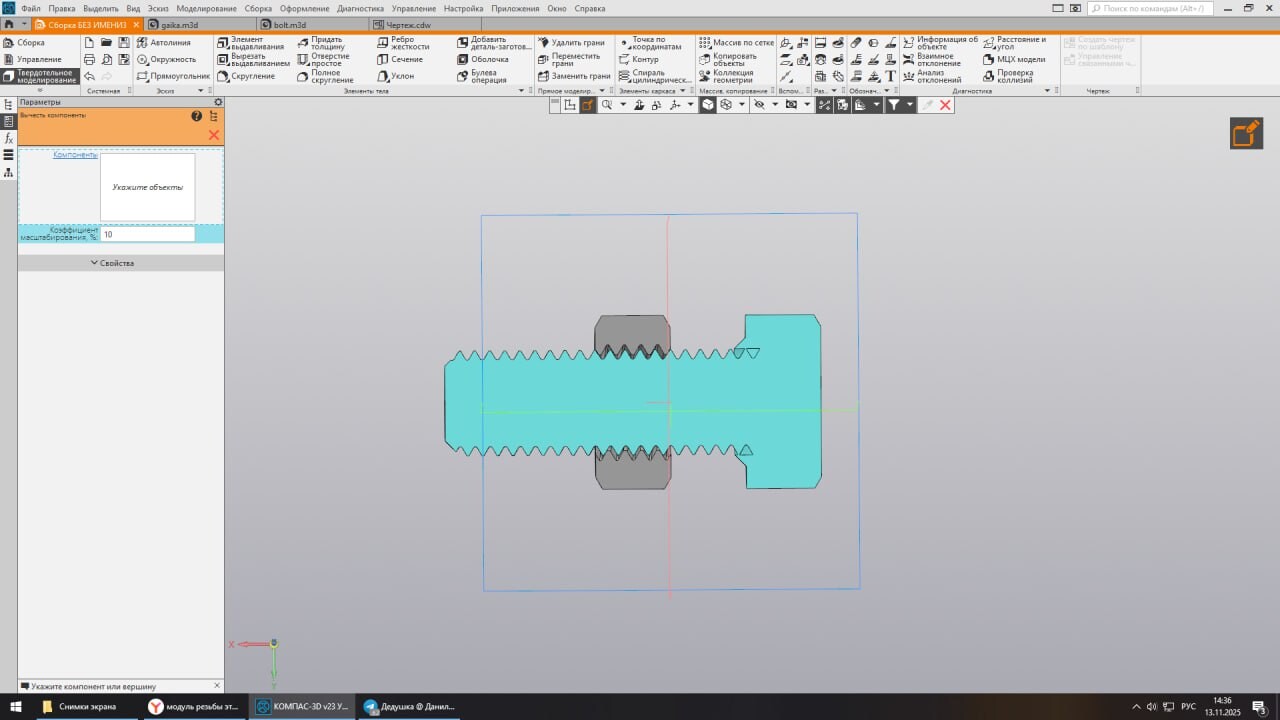Expand the Элементы тела panel arrow

[521, 91]
